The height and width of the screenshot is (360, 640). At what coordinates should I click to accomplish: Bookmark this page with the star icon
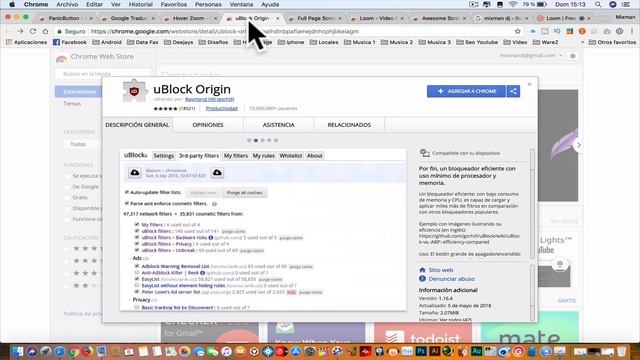click(x=518, y=31)
